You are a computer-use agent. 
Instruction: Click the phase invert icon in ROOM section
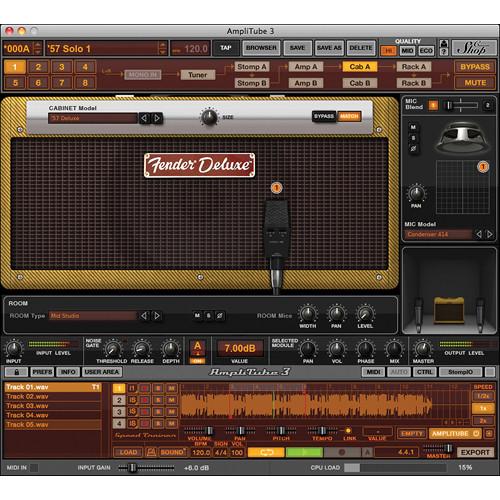pyautogui.click(x=219, y=315)
